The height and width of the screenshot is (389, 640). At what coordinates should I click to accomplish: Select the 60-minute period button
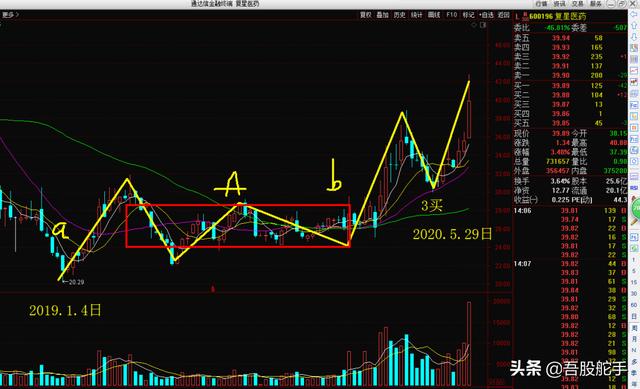(x=634, y=305)
